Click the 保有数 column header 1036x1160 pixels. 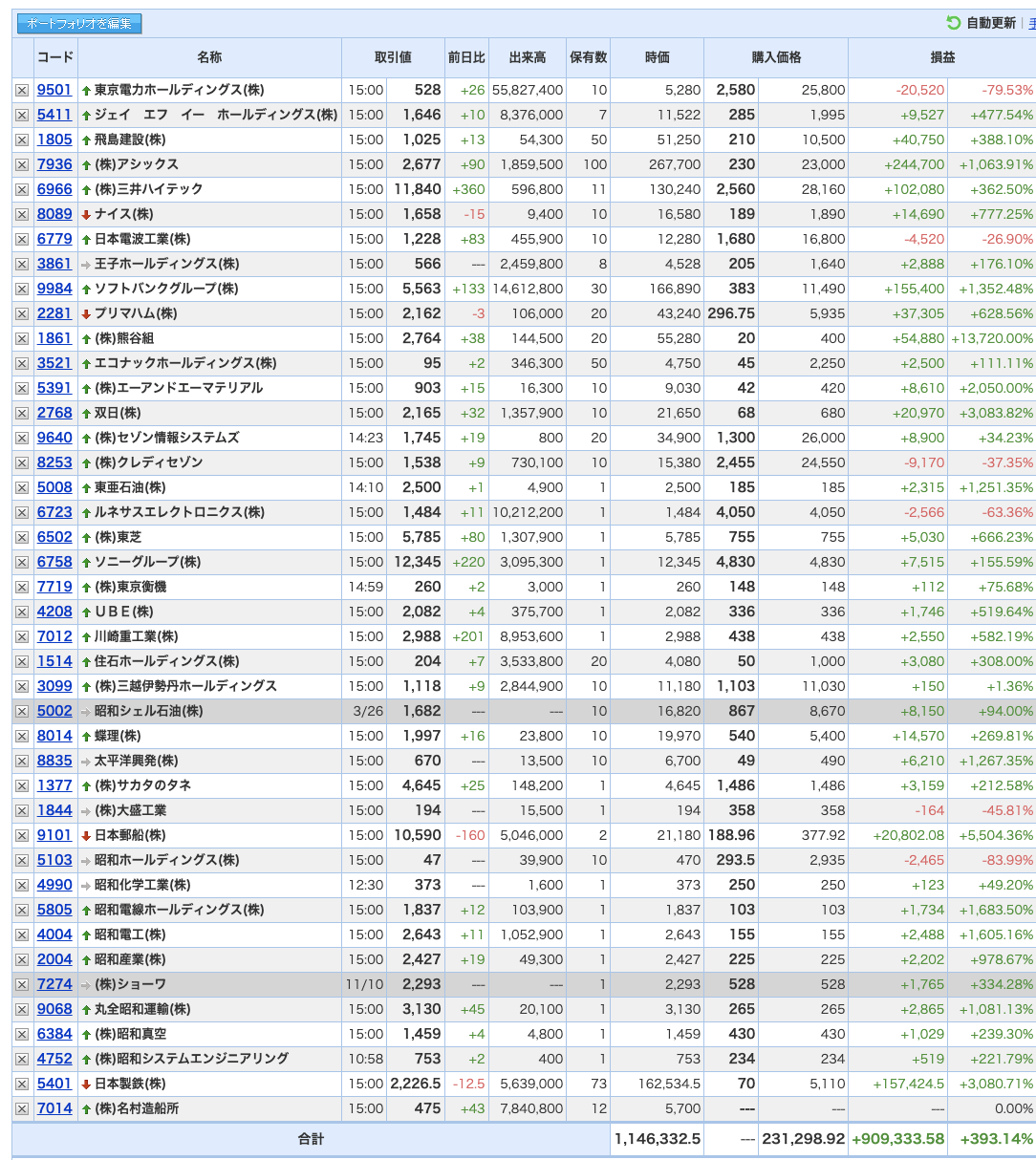(588, 57)
